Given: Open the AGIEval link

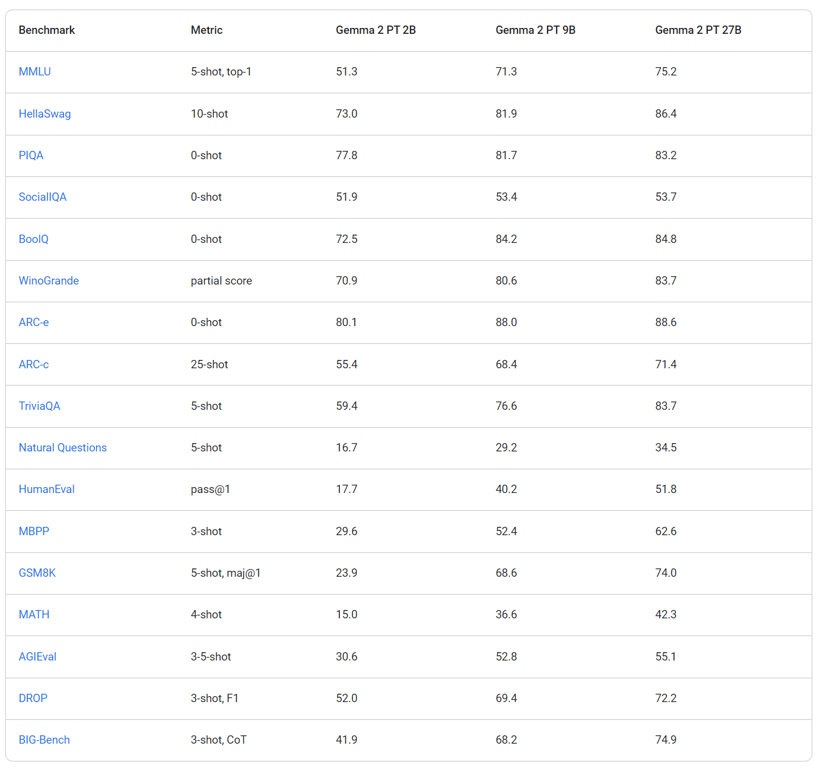Looking at the screenshot, I should [x=38, y=657].
